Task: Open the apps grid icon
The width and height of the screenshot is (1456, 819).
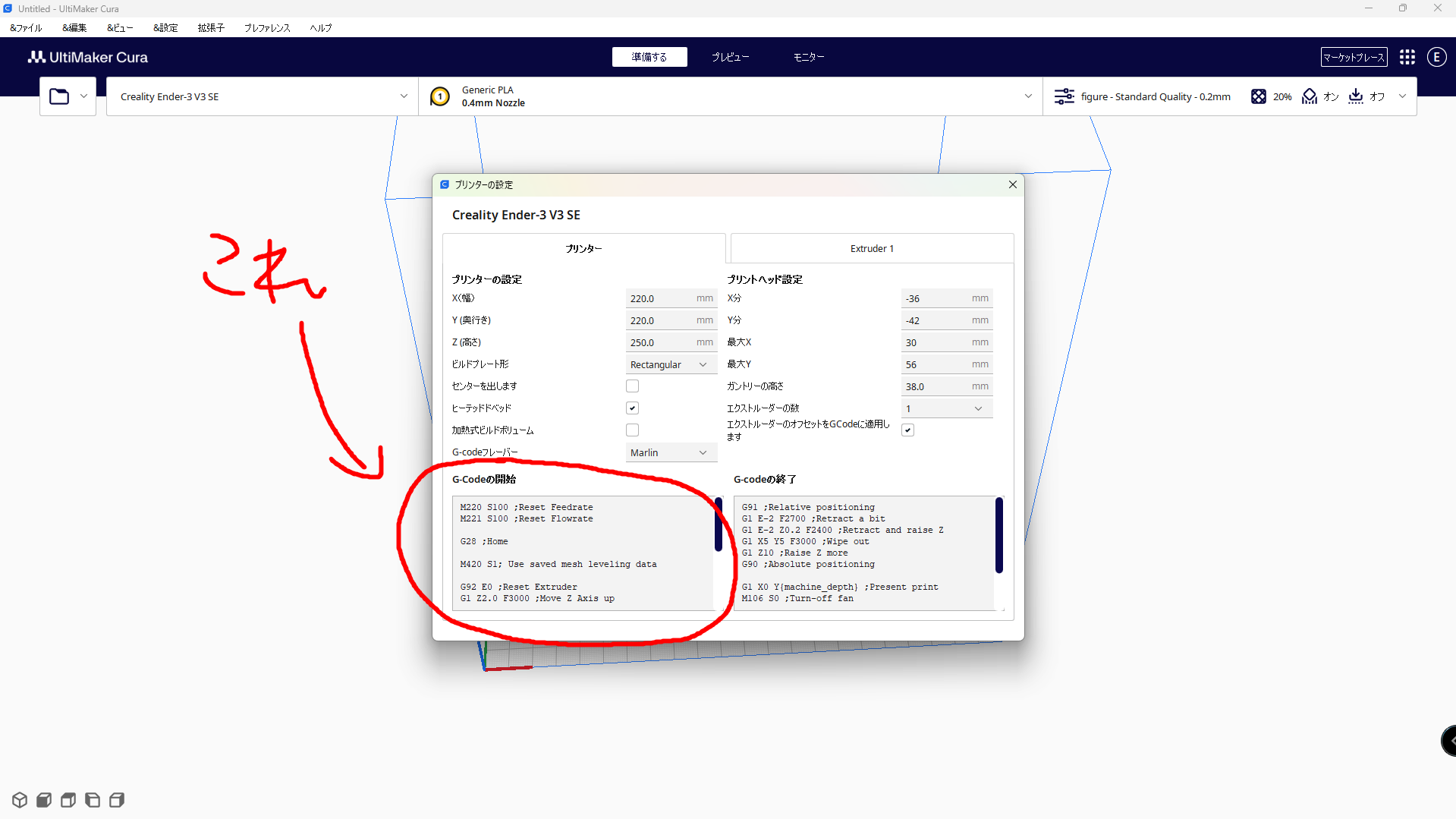Action: (1407, 57)
